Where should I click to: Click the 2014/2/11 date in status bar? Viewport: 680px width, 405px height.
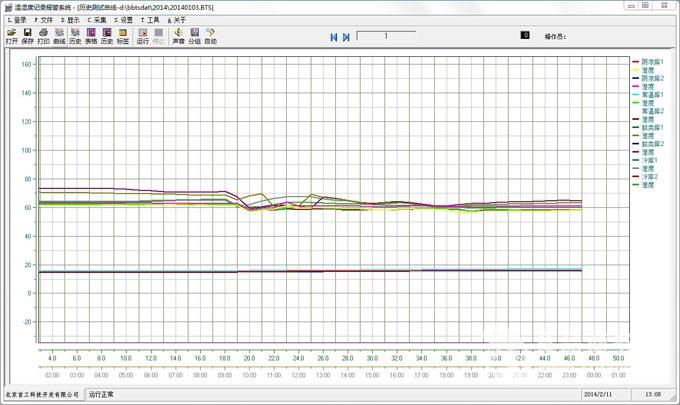coord(598,395)
